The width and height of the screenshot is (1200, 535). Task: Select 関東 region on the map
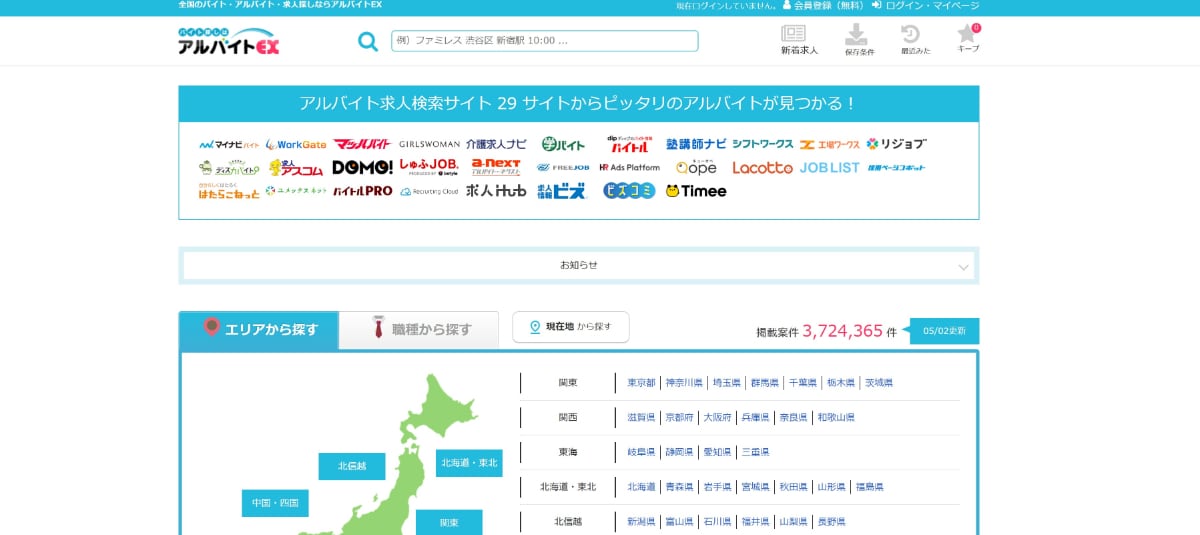(449, 523)
